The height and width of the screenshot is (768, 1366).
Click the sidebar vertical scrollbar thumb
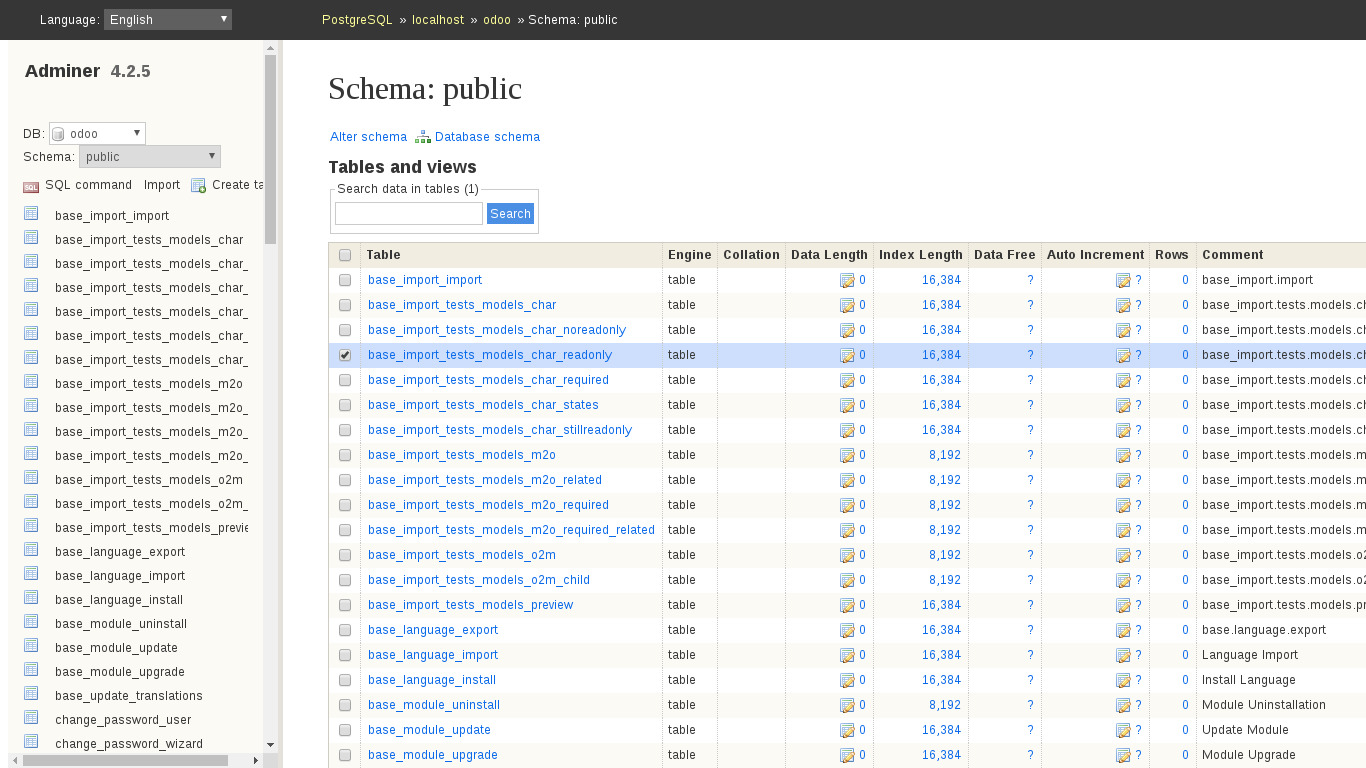point(270,150)
